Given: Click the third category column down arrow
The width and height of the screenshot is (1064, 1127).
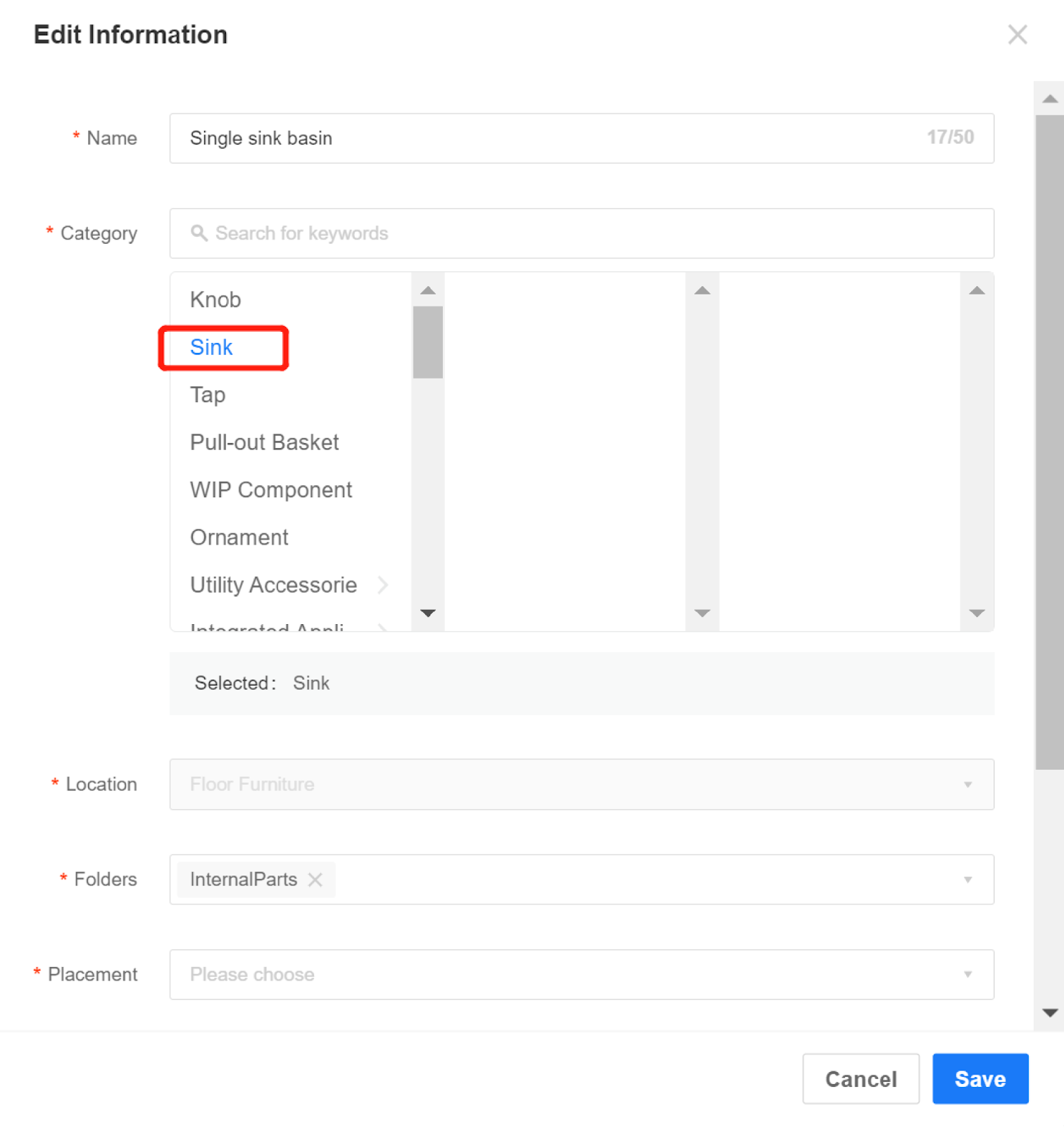Looking at the screenshot, I should (977, 613).
